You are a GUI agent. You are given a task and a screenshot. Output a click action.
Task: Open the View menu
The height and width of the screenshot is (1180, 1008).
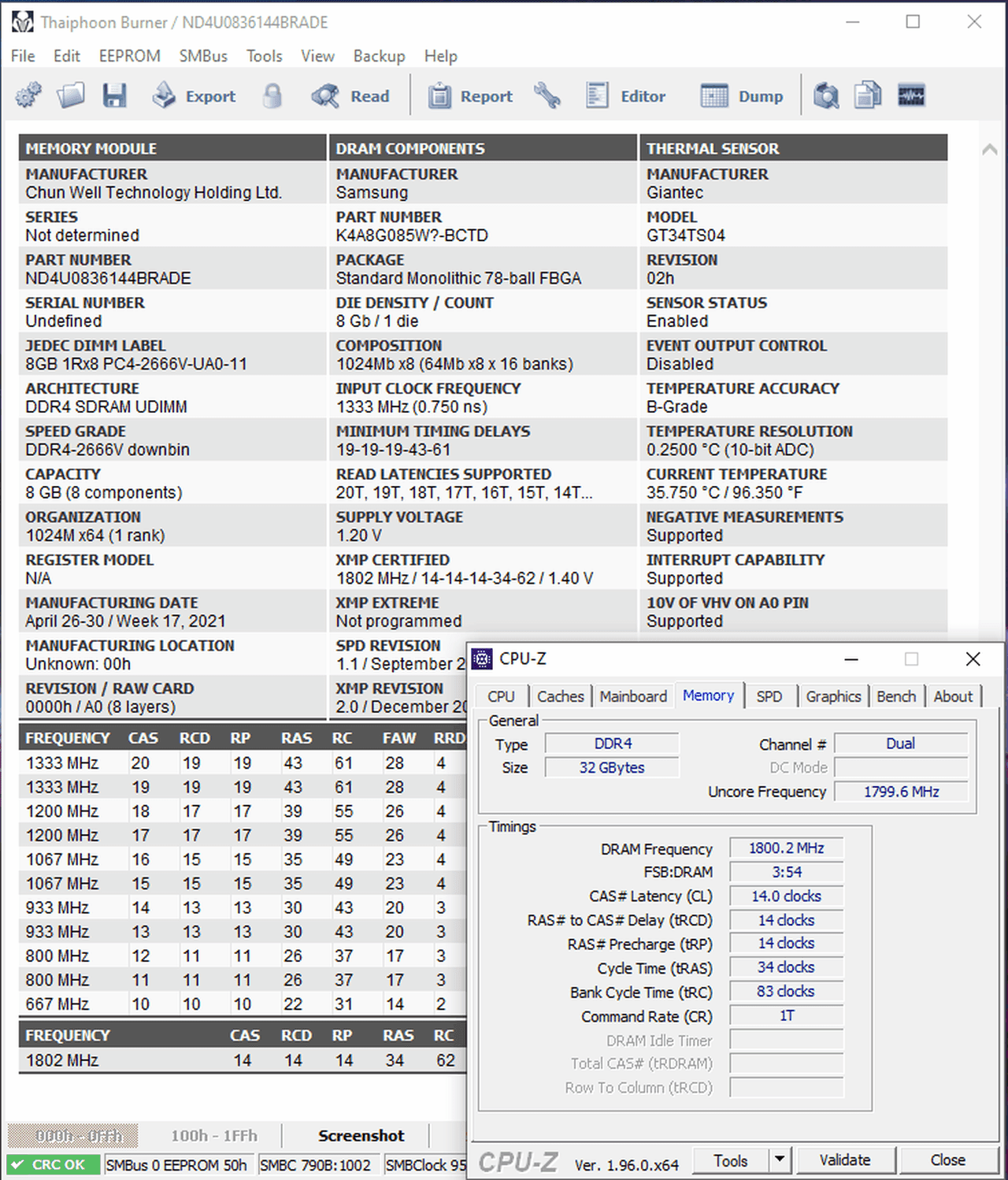(x=317, y=56)
